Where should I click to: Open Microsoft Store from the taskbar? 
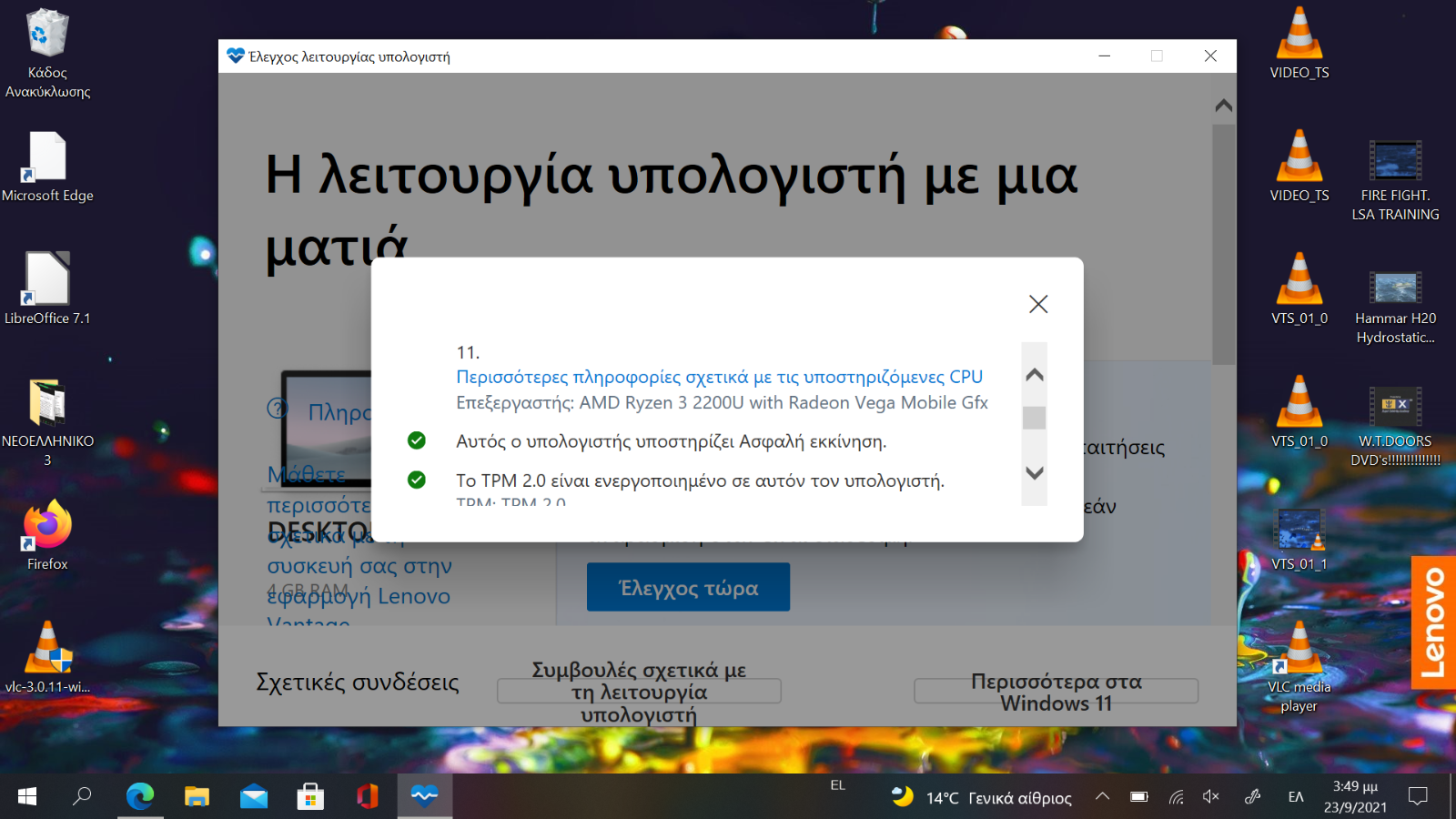[310, 796]
